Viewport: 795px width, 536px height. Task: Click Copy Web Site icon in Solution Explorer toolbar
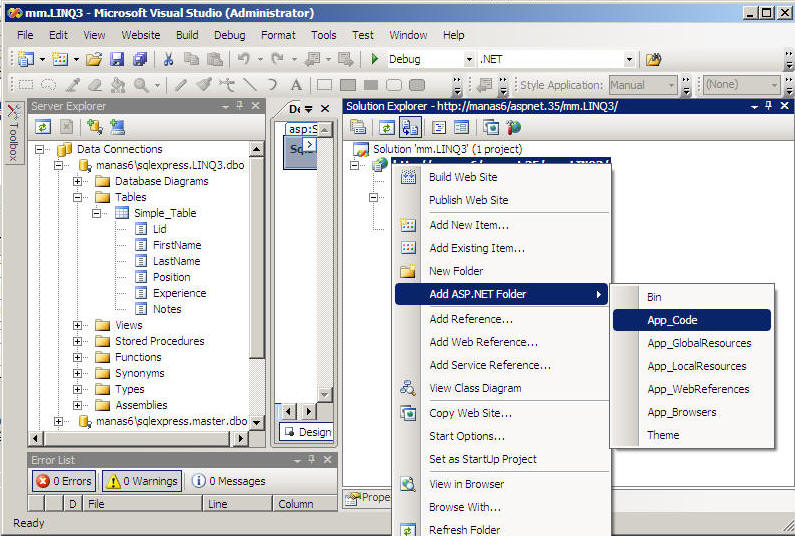[491, 127]
